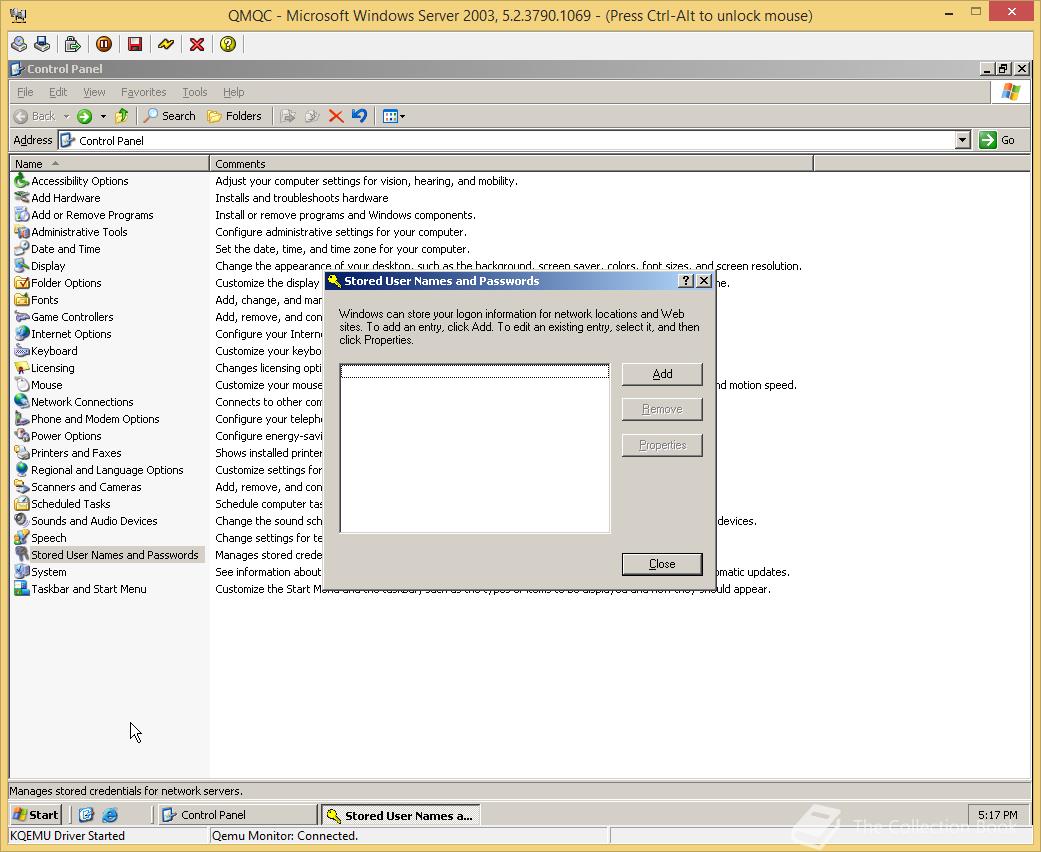Sort by the Comments column header
This screenshot has height=852, width=1041.
[x=511, y=163]
